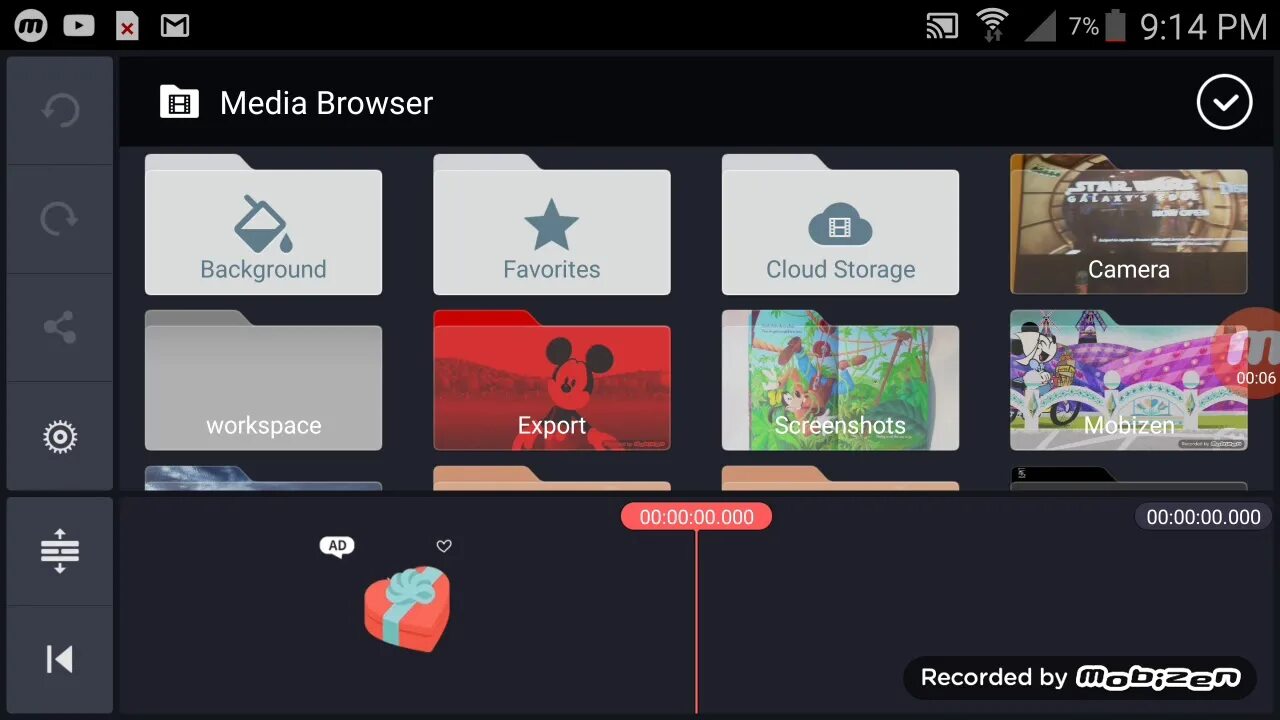Tap the red playhead time 00:00:00.000

(x=696, y=517)
